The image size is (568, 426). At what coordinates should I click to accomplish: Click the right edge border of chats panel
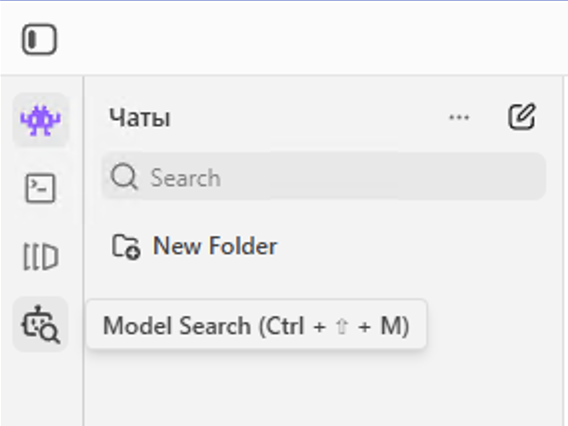point(563,251)
